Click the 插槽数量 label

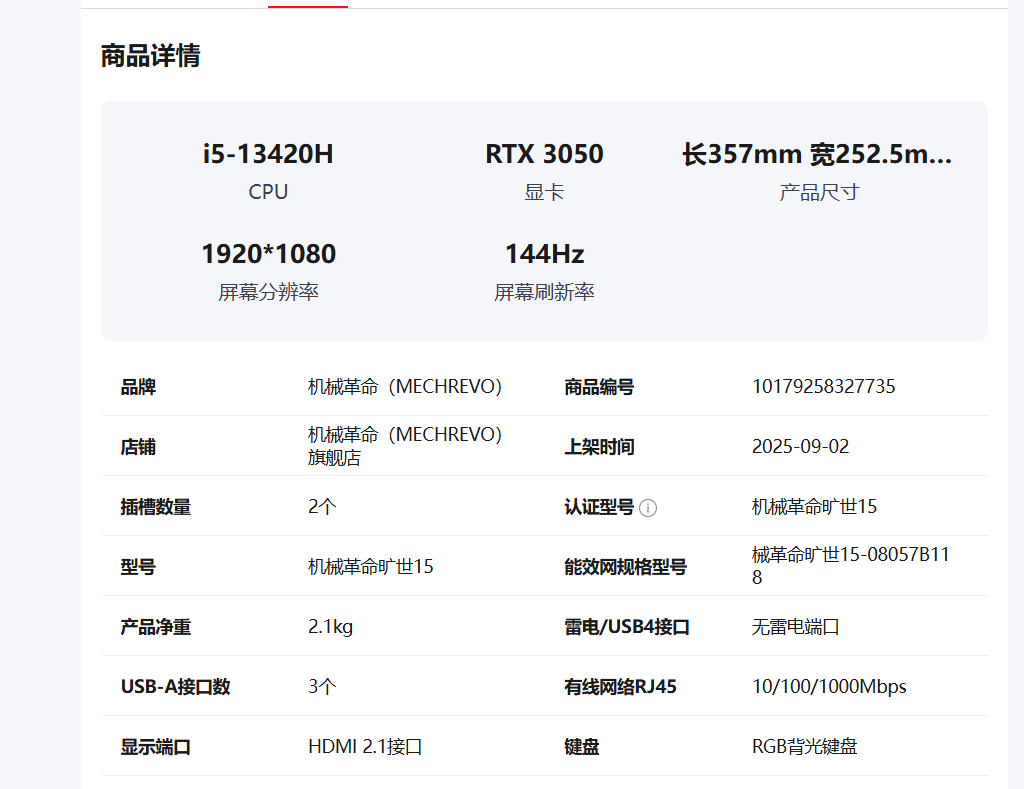tap(156, 507)
